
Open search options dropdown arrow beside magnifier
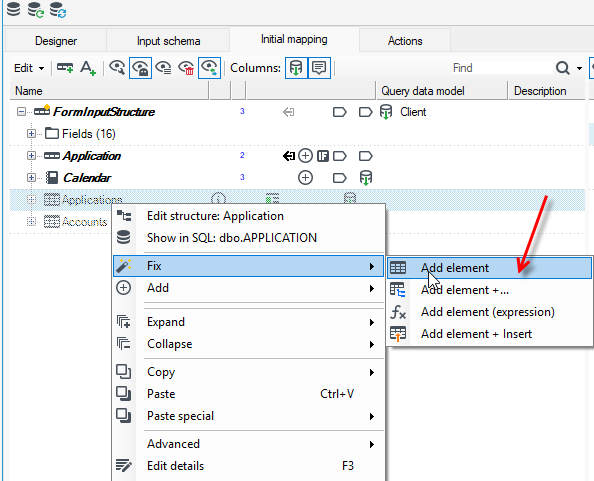tap(579, 69)
